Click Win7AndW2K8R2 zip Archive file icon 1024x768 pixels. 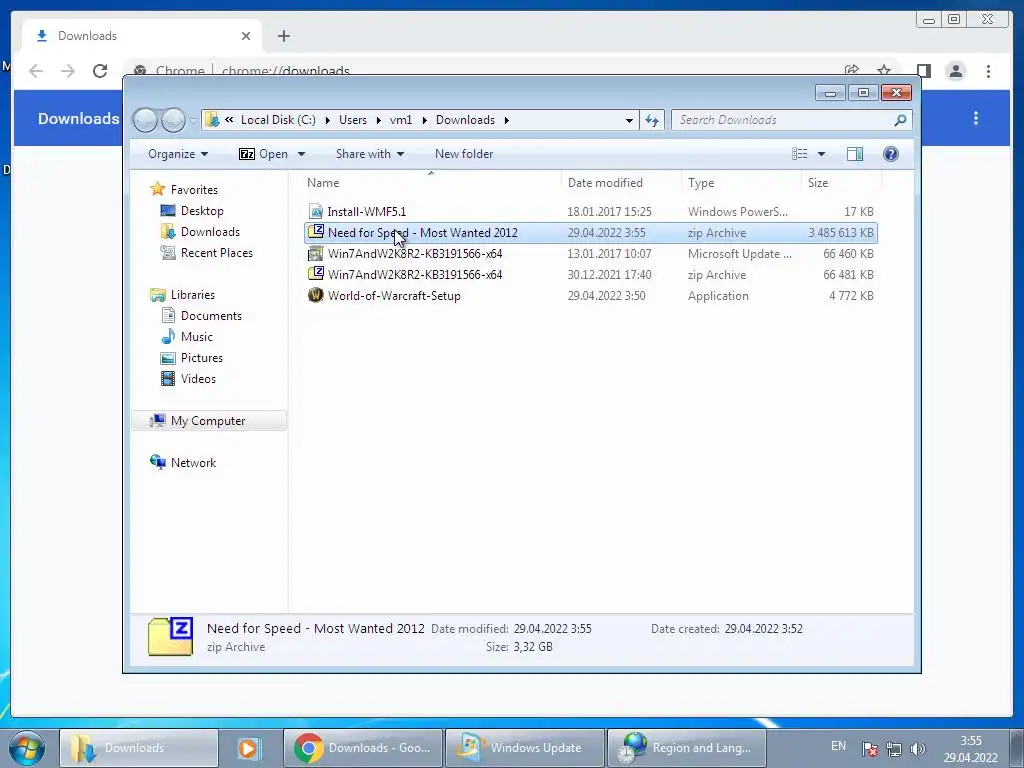click(x=316, y=274)
